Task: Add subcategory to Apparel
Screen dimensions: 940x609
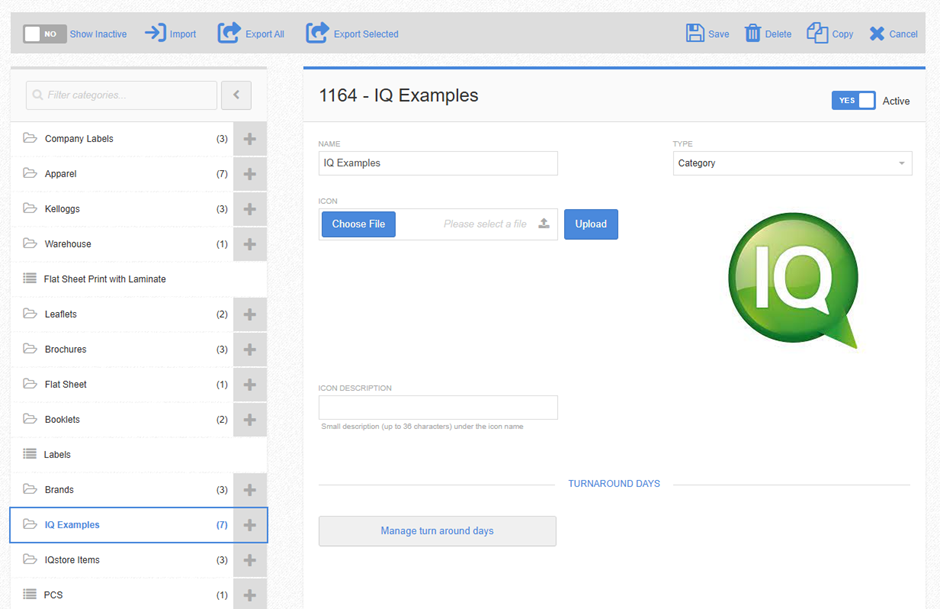Action: tap(250, 174)
